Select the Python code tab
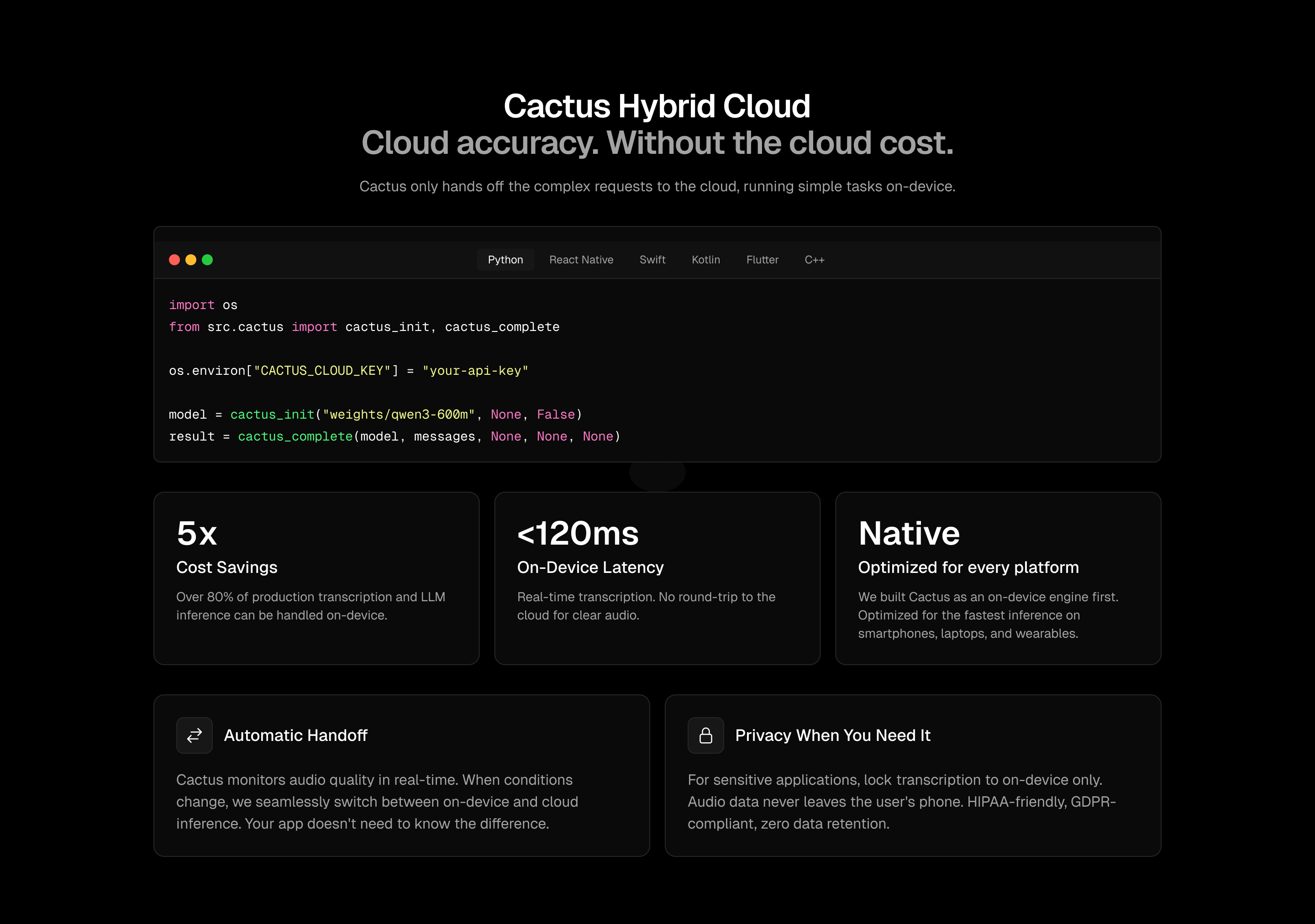 505,260
